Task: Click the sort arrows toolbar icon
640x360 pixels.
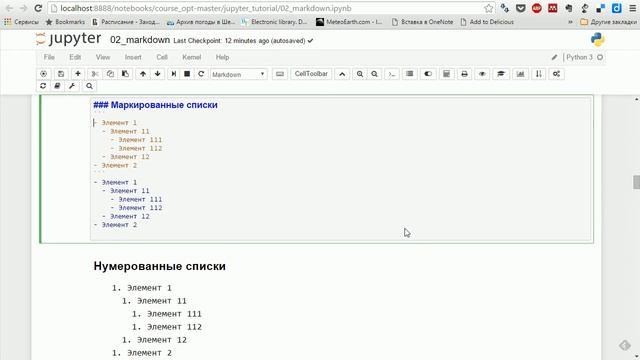Action: point(539,74)
